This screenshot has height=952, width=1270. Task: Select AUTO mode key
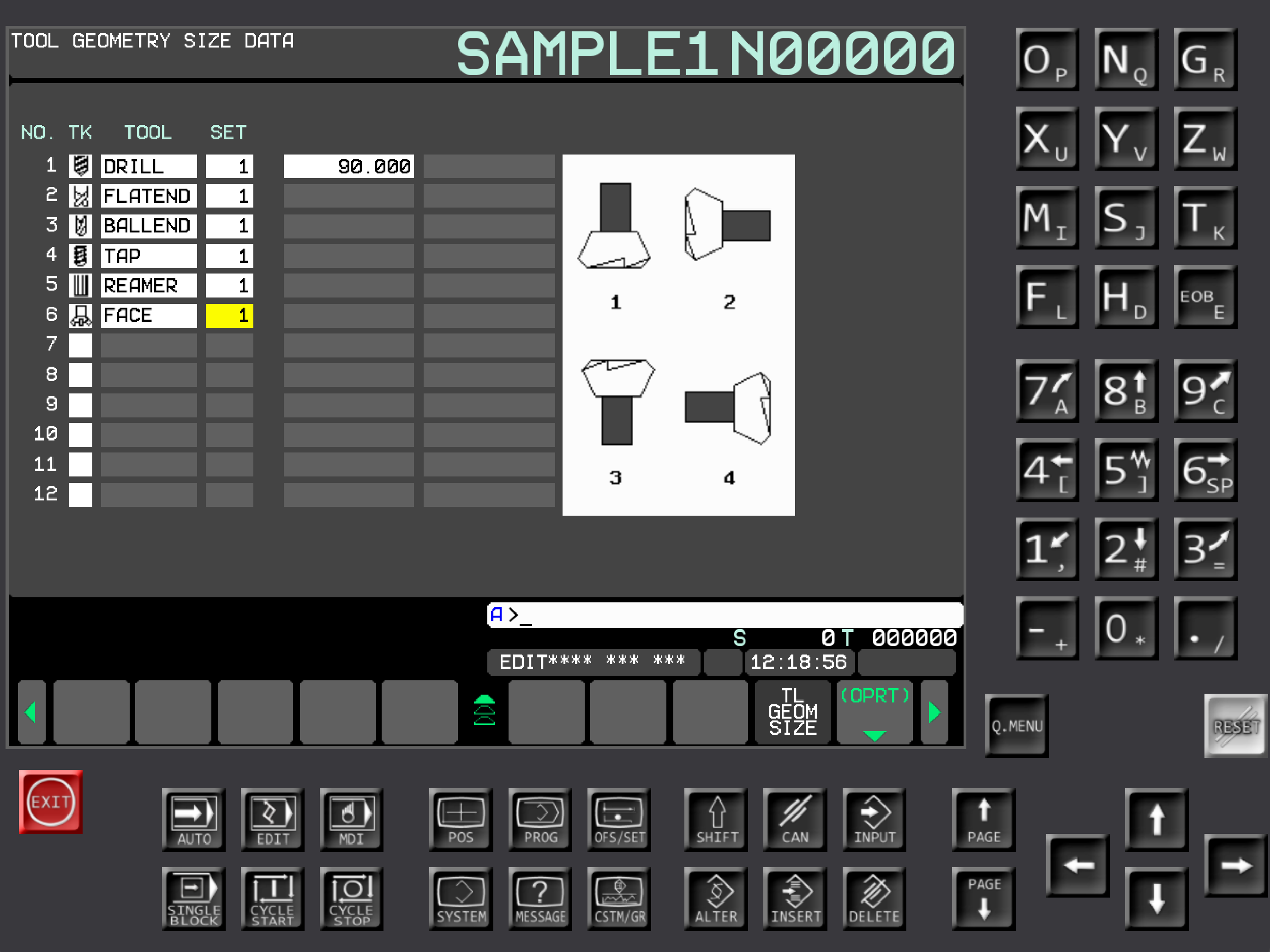(193, 820)
